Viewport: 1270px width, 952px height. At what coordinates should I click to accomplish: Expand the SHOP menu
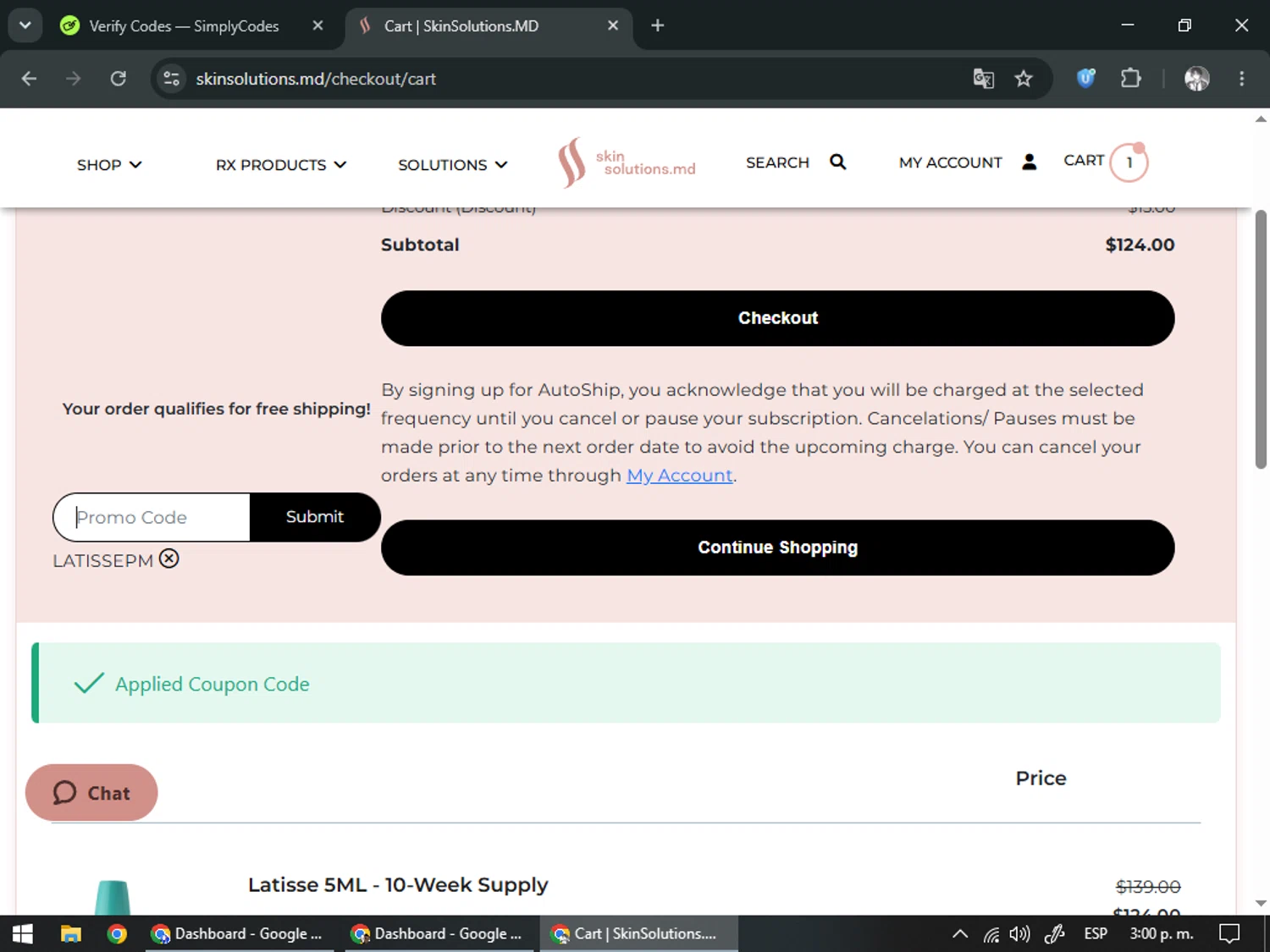[109, 165]
